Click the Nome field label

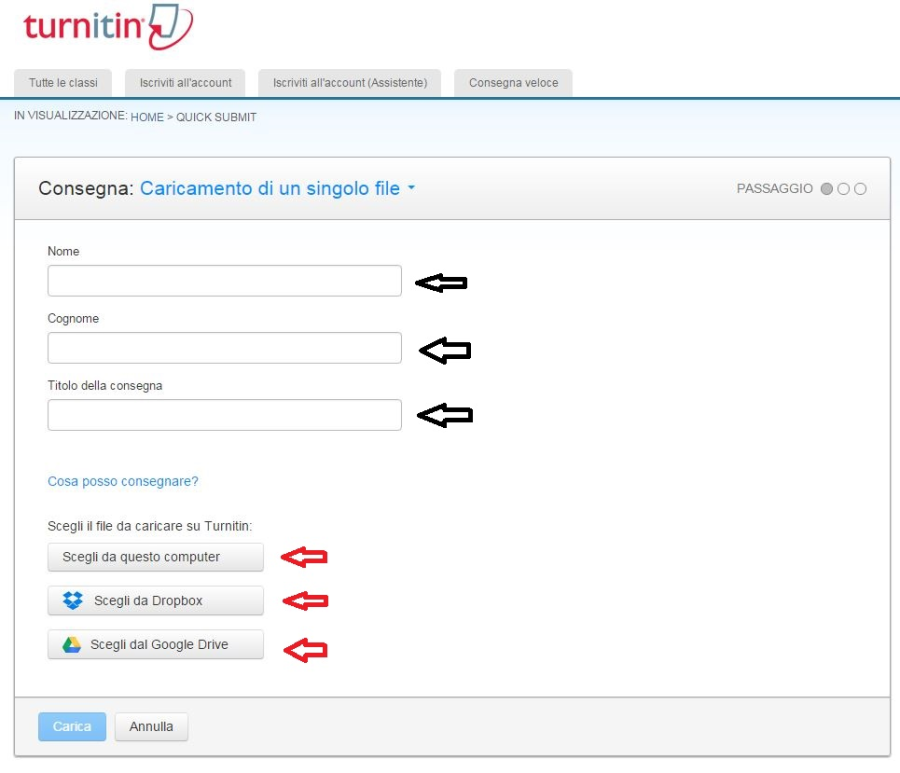63,251
